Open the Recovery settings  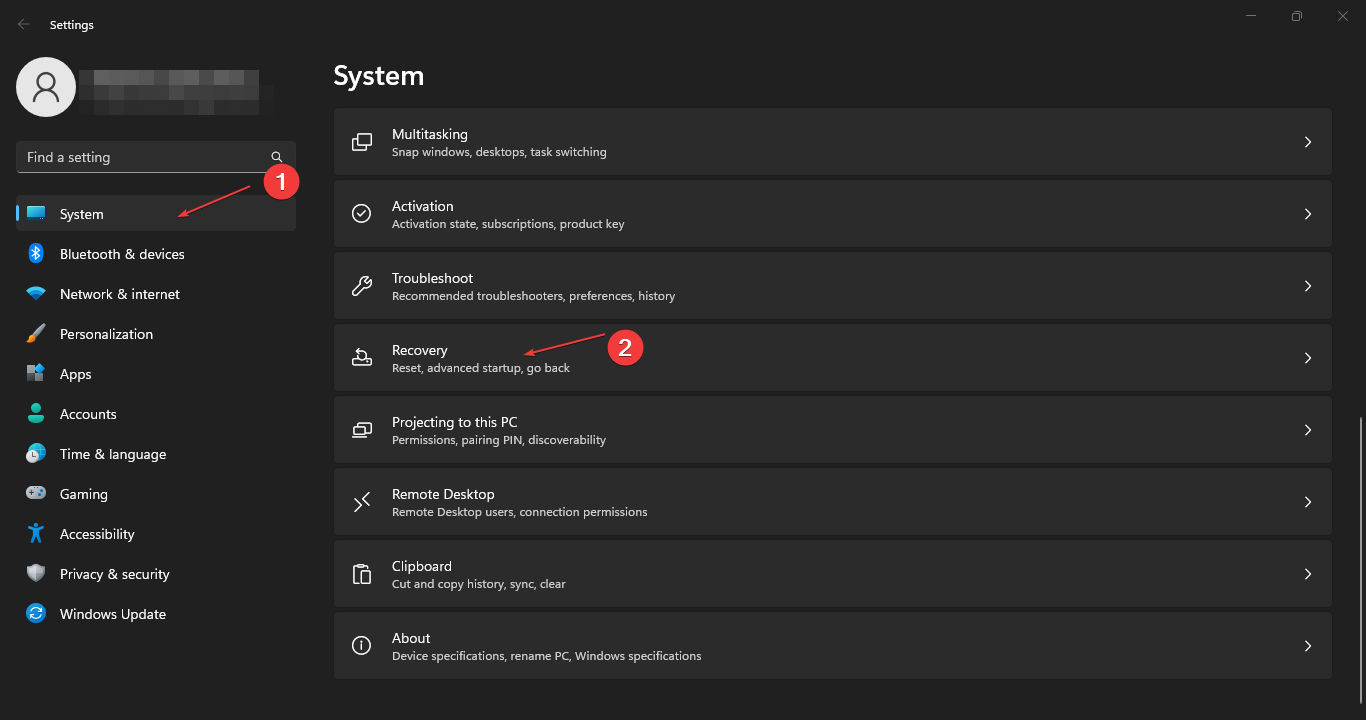833,358
